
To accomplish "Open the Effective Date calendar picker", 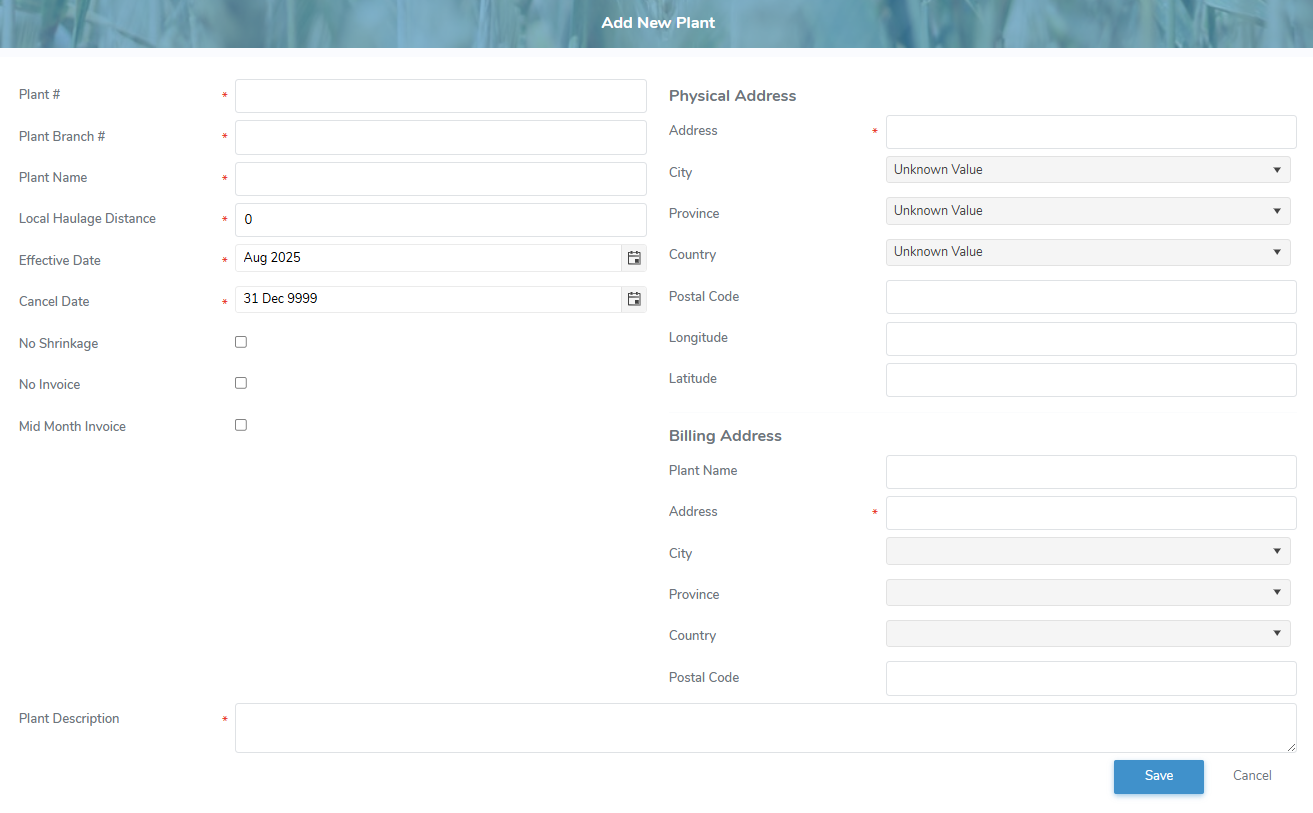I will (634, 258).
